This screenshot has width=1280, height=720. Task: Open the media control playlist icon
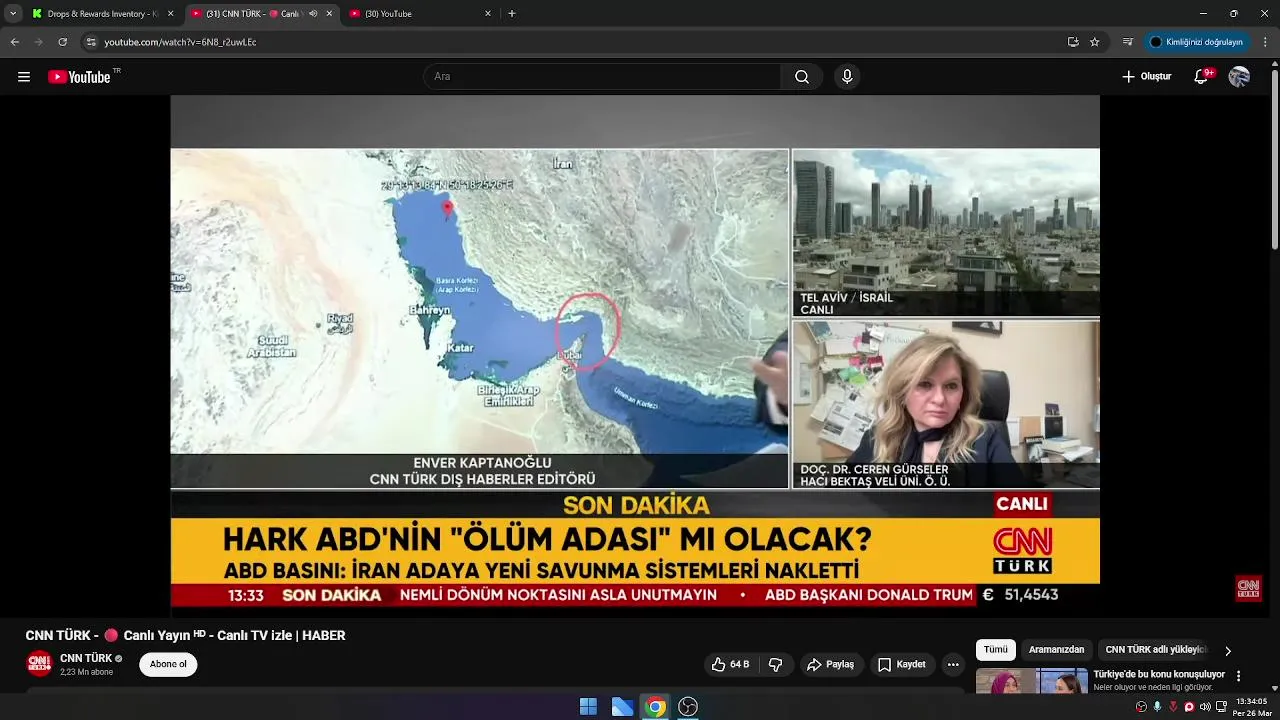pos(1128,42)
